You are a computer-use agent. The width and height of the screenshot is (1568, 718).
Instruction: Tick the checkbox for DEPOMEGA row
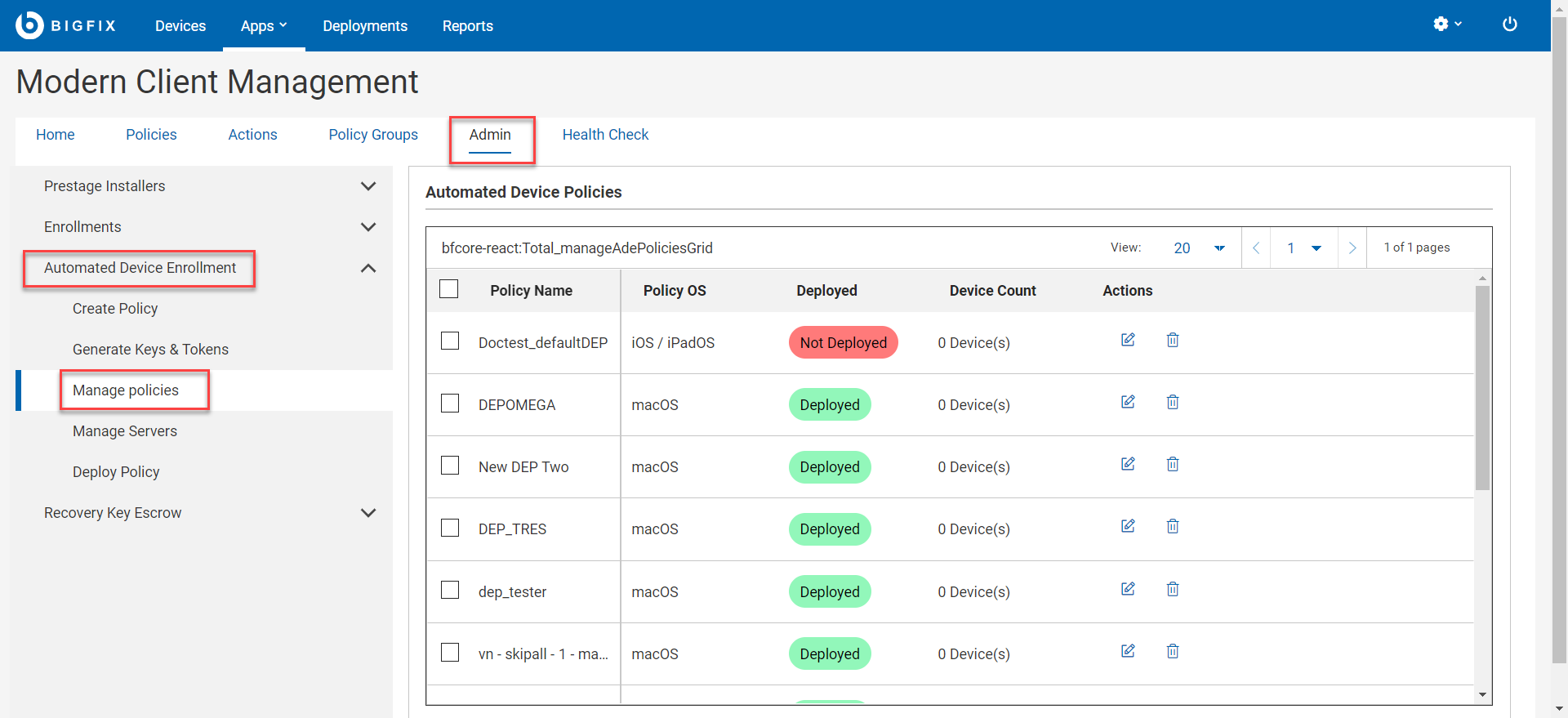click(450, 404)
